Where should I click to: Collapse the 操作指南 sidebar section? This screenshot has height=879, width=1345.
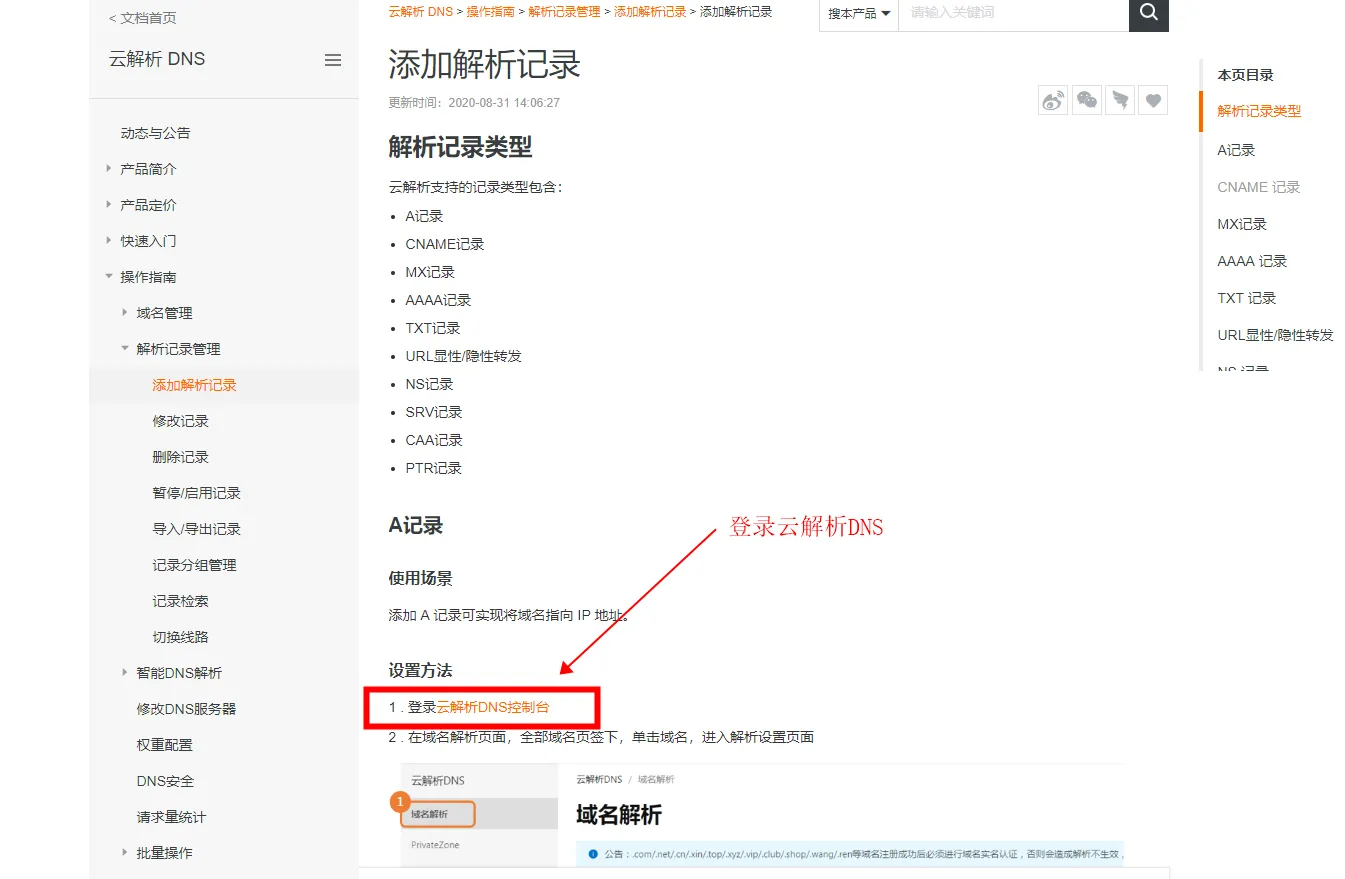coord(148,277)
